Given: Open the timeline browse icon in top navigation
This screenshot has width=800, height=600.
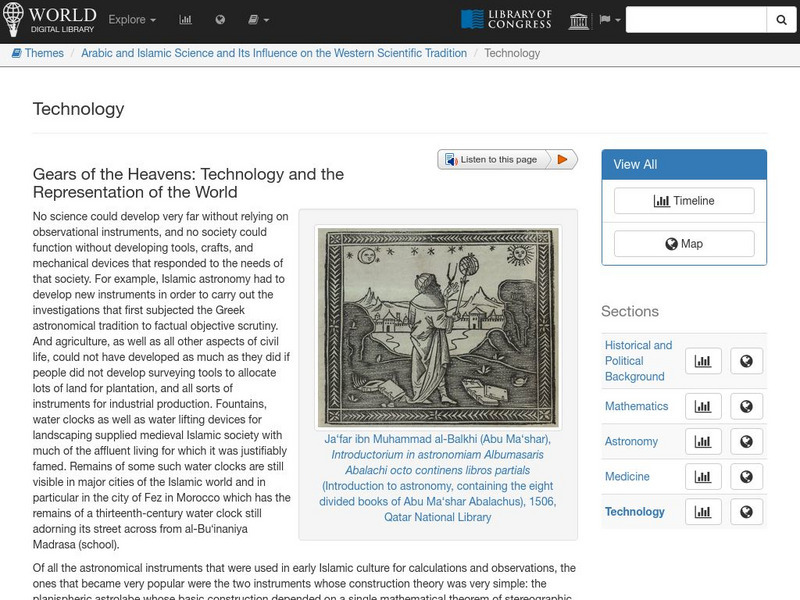Looking at the screenshot, I should (184, 18).
